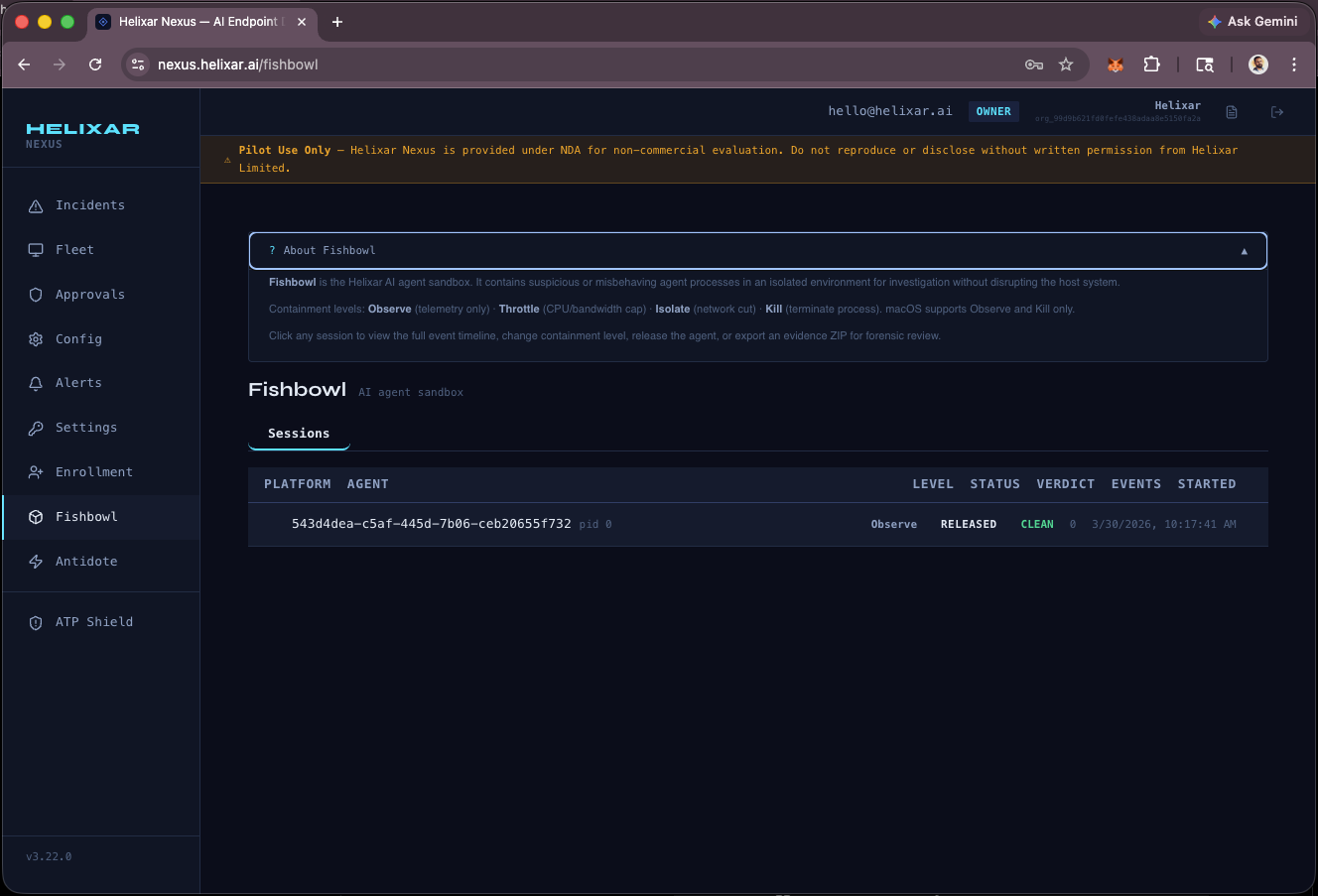Open the Fleet page

(x=74, y=250)
